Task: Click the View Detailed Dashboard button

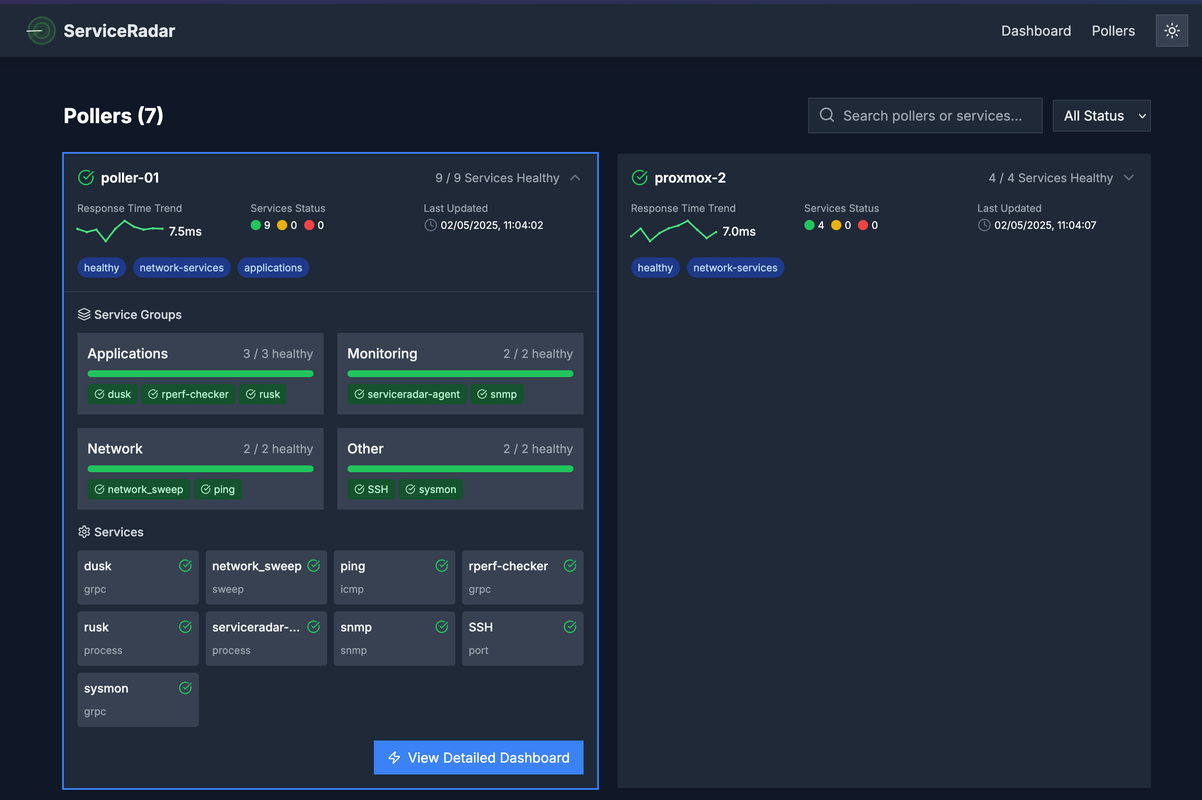Action: [478, 758]
